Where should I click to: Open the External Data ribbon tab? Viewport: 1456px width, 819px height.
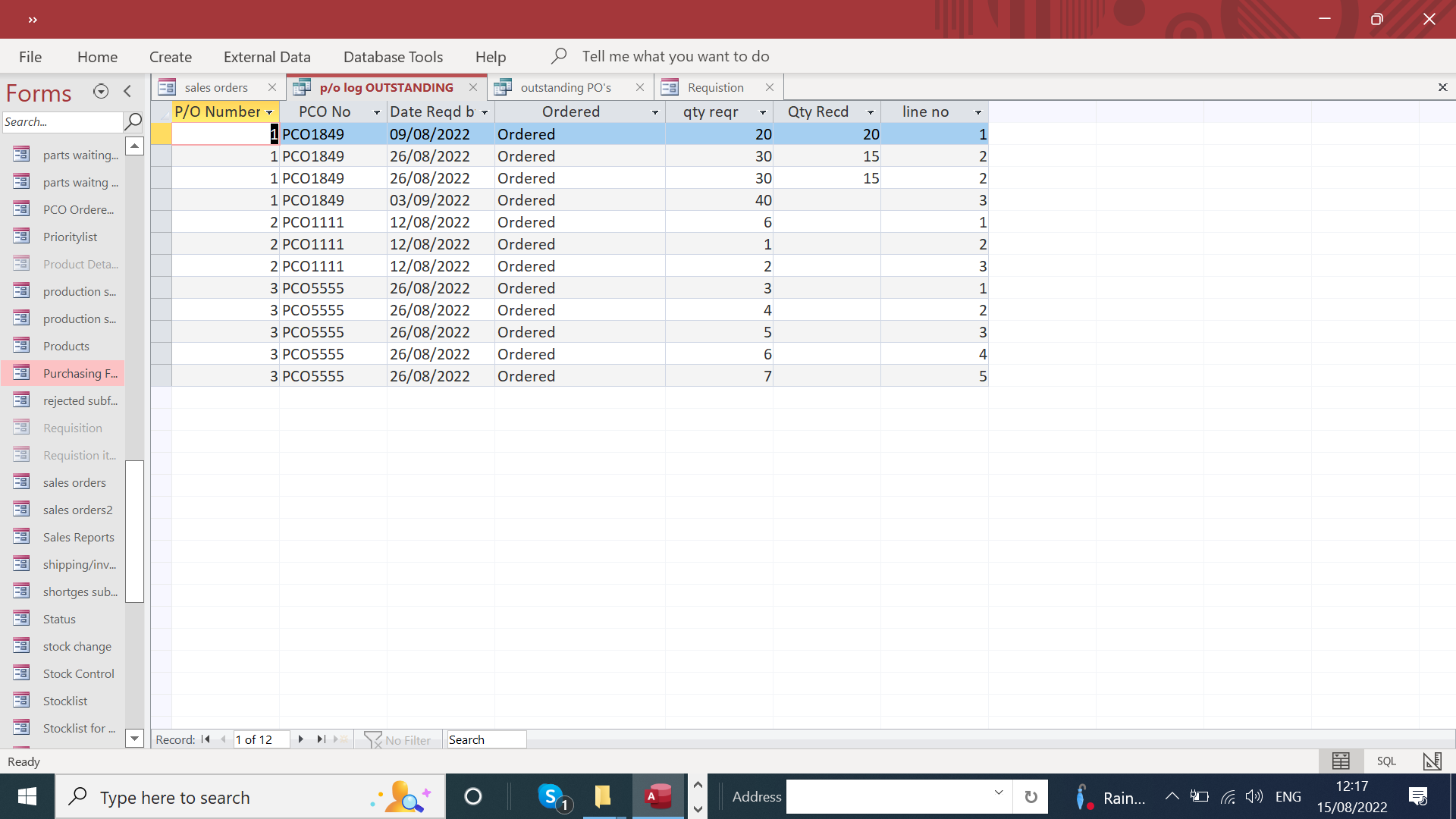click(267, 57)
